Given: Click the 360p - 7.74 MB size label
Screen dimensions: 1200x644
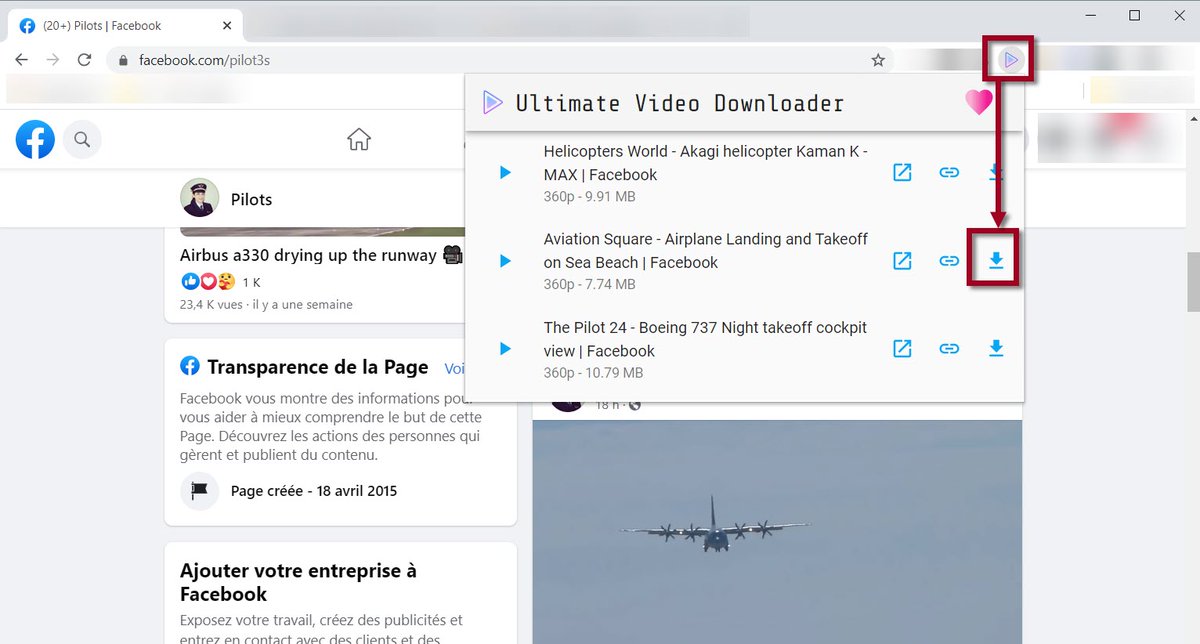Looking at the screenshot, I should (589, 284).
